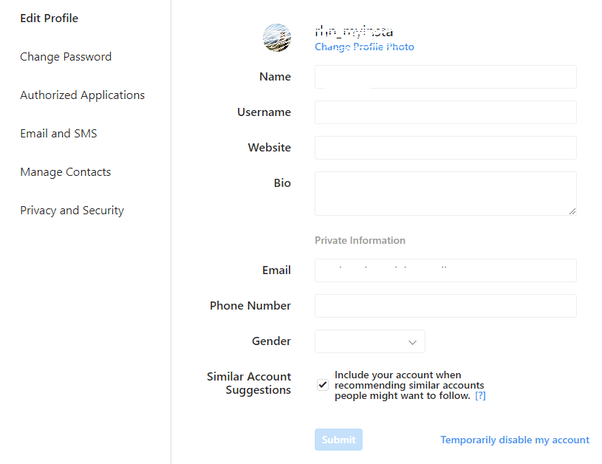Click the Change Profile Photo link
602x464 pixels.
click(364, 47)
